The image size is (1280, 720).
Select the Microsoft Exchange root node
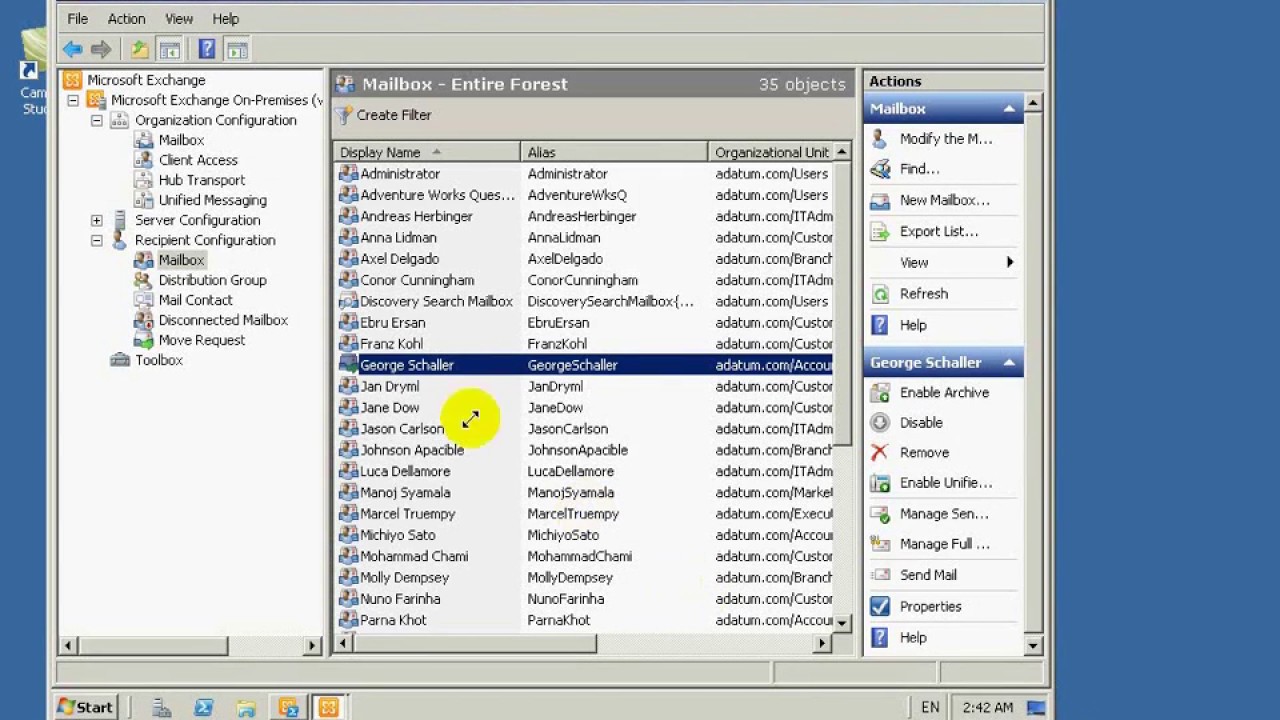(x=146, y=80)
